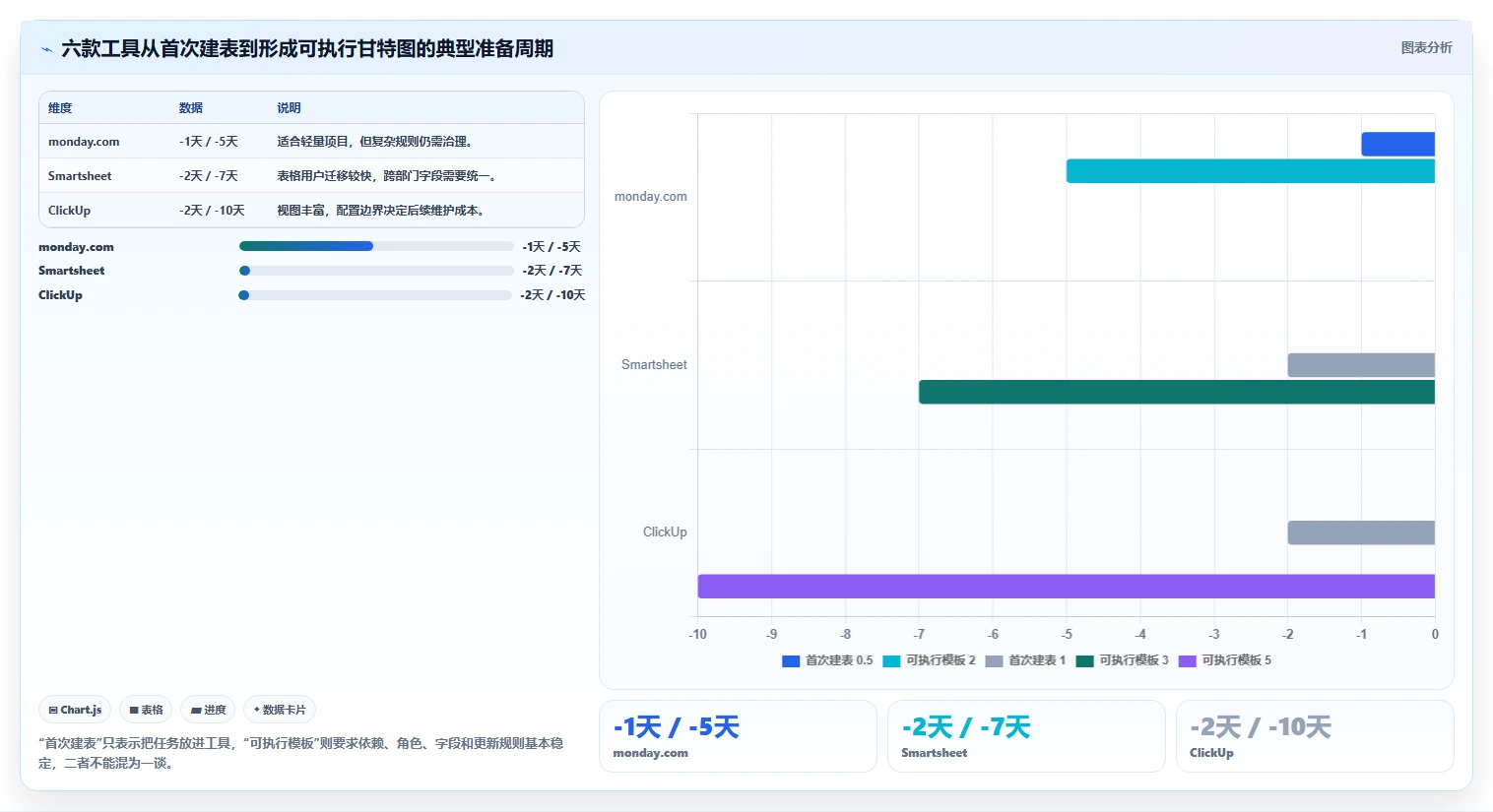Click the cyan monday.com 可执行模板 bar
This screenshot has width=1493, height=812.
[1250, 171]
